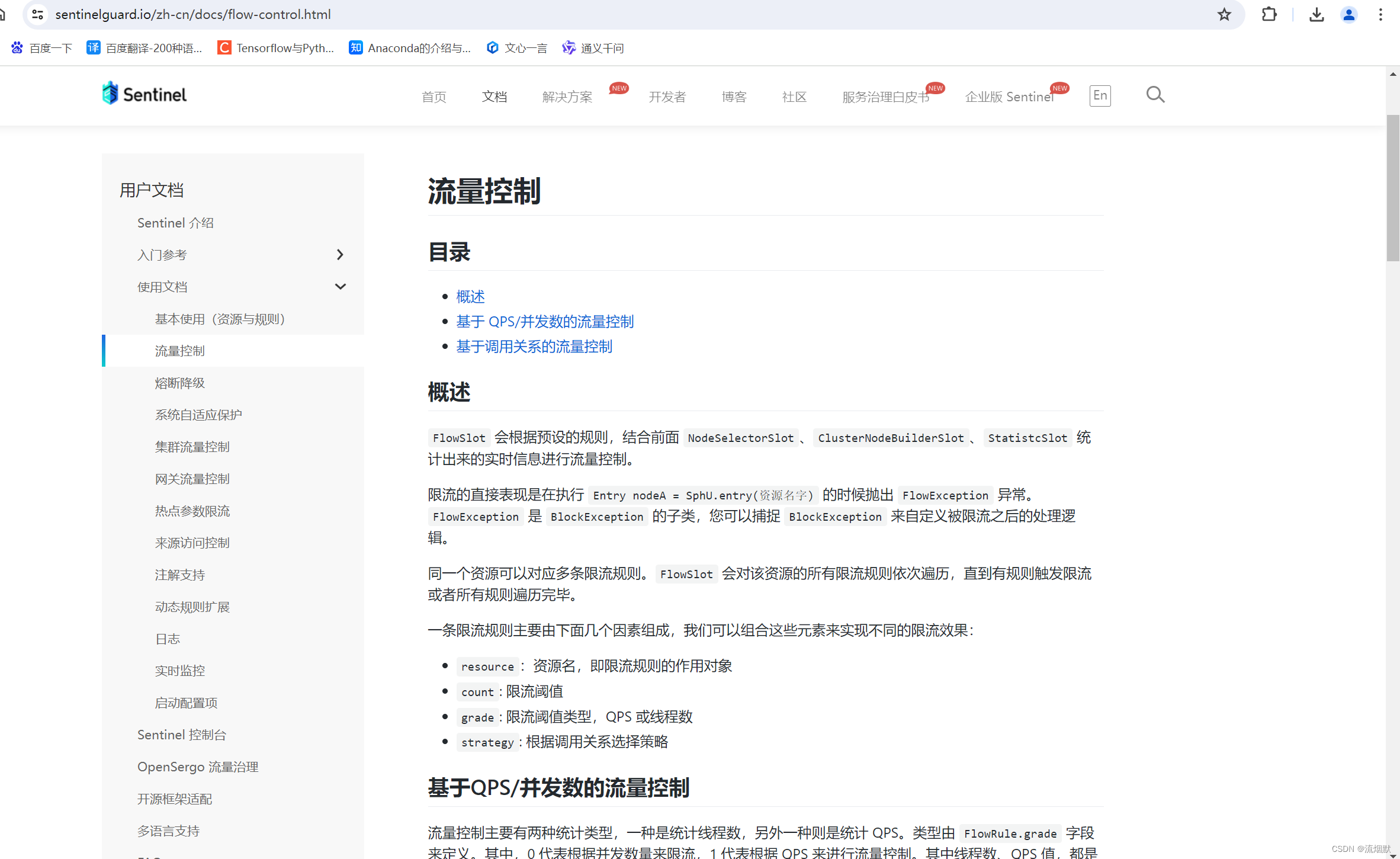This screenshot has width=1400, height=859.
Task: Open 动态规则扩展 in sidebar
Action: click(192, 607)
